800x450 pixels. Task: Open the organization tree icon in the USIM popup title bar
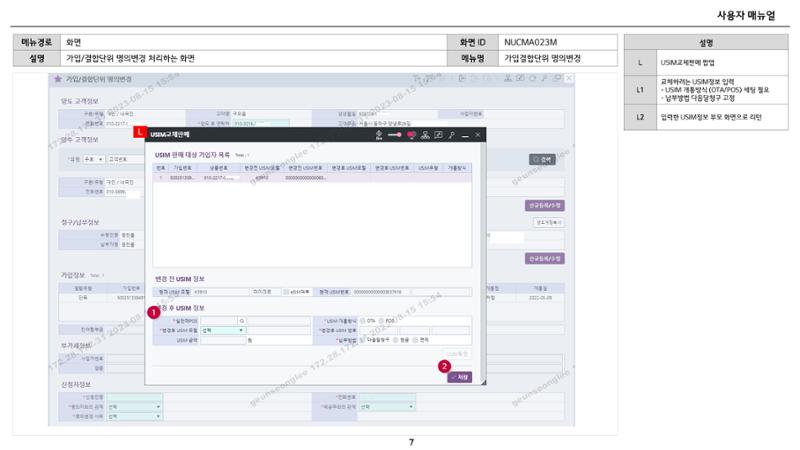click(x=425, y=135)
